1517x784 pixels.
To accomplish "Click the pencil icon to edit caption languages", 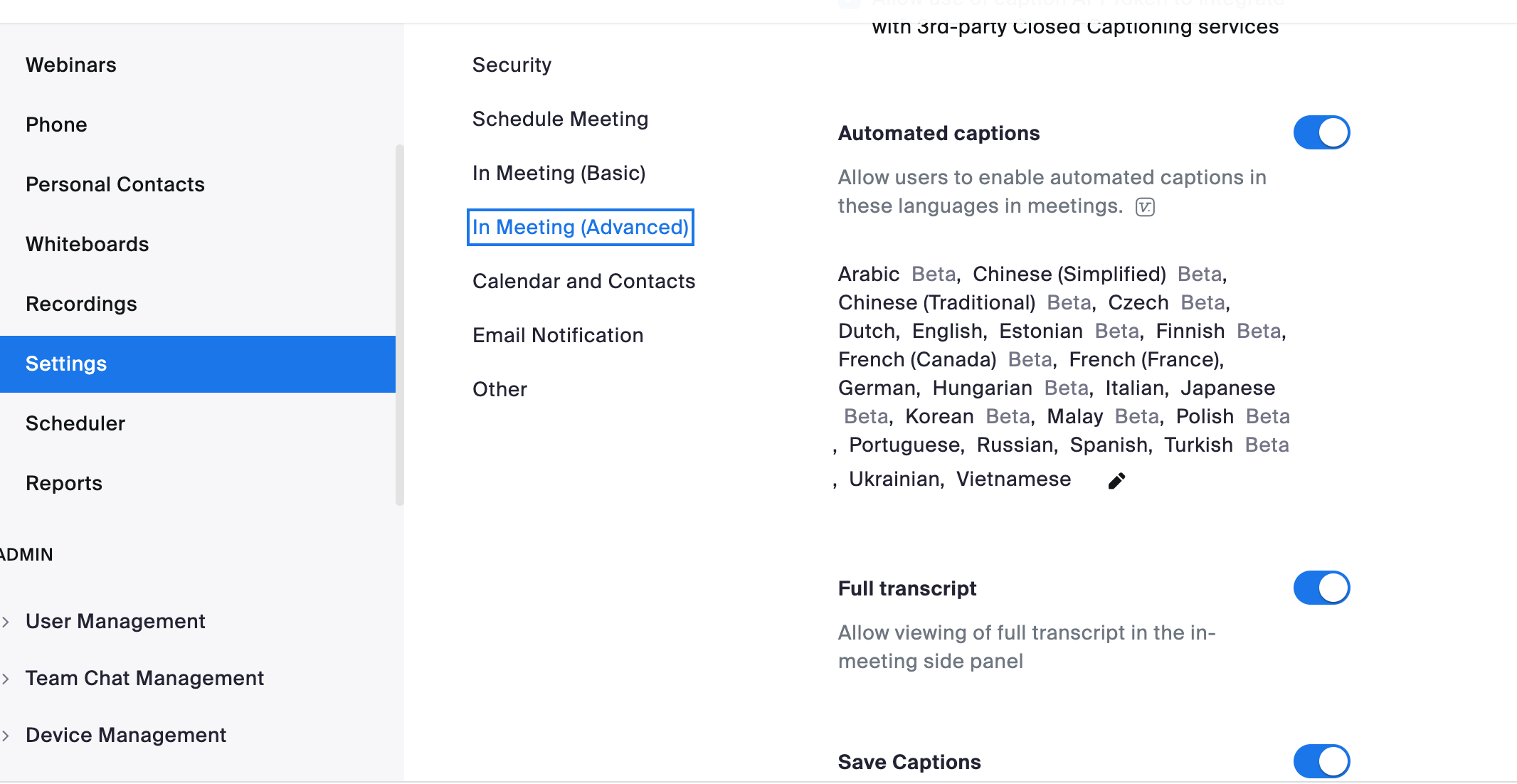I will pos(1116,480).
